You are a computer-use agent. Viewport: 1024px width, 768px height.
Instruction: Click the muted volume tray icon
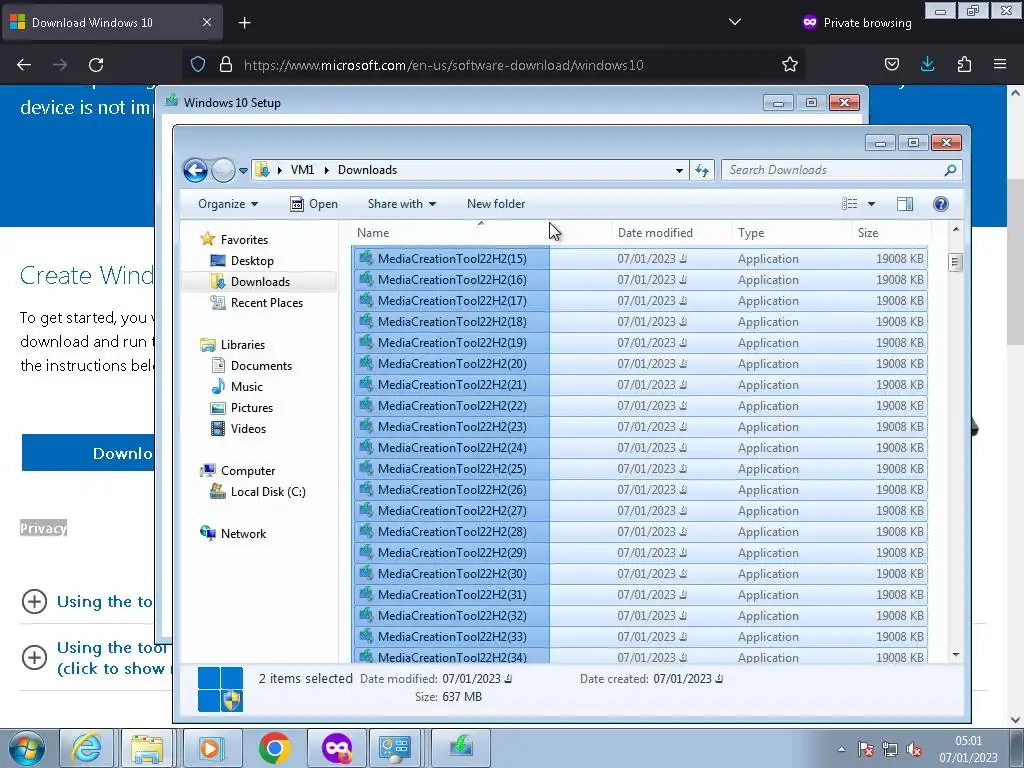tap(914, 749)
